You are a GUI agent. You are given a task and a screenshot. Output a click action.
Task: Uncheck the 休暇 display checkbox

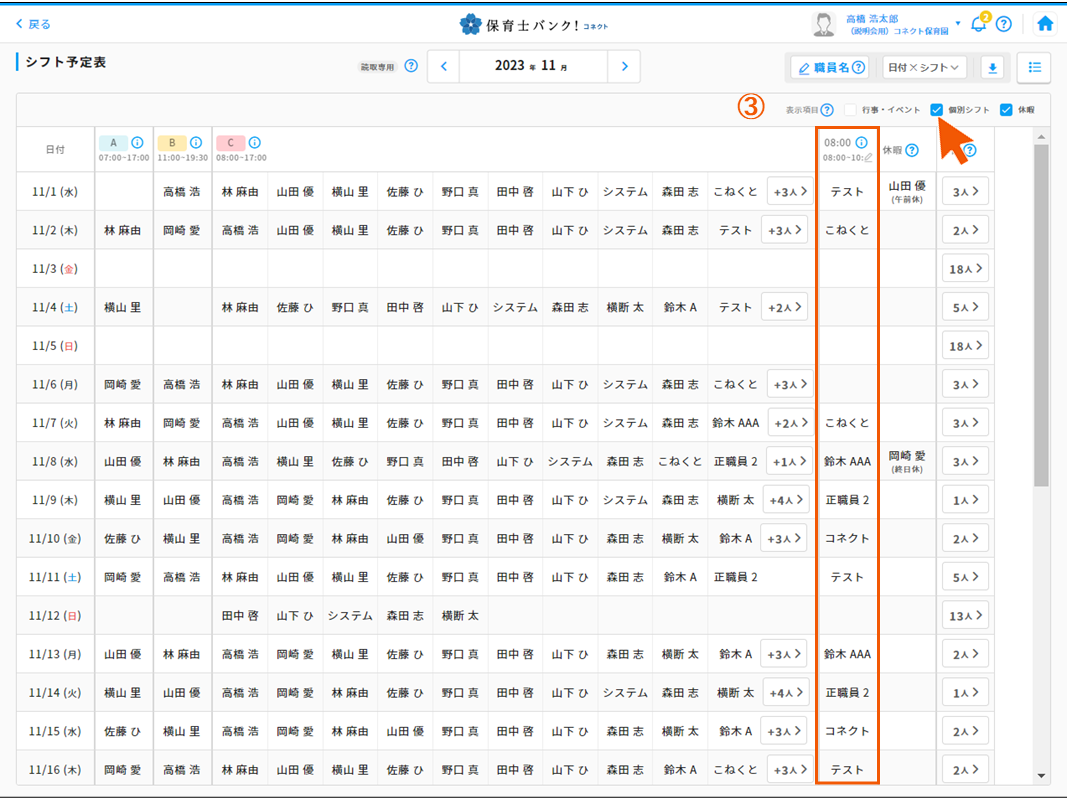pyautogui.click(x=1006, y=110)
